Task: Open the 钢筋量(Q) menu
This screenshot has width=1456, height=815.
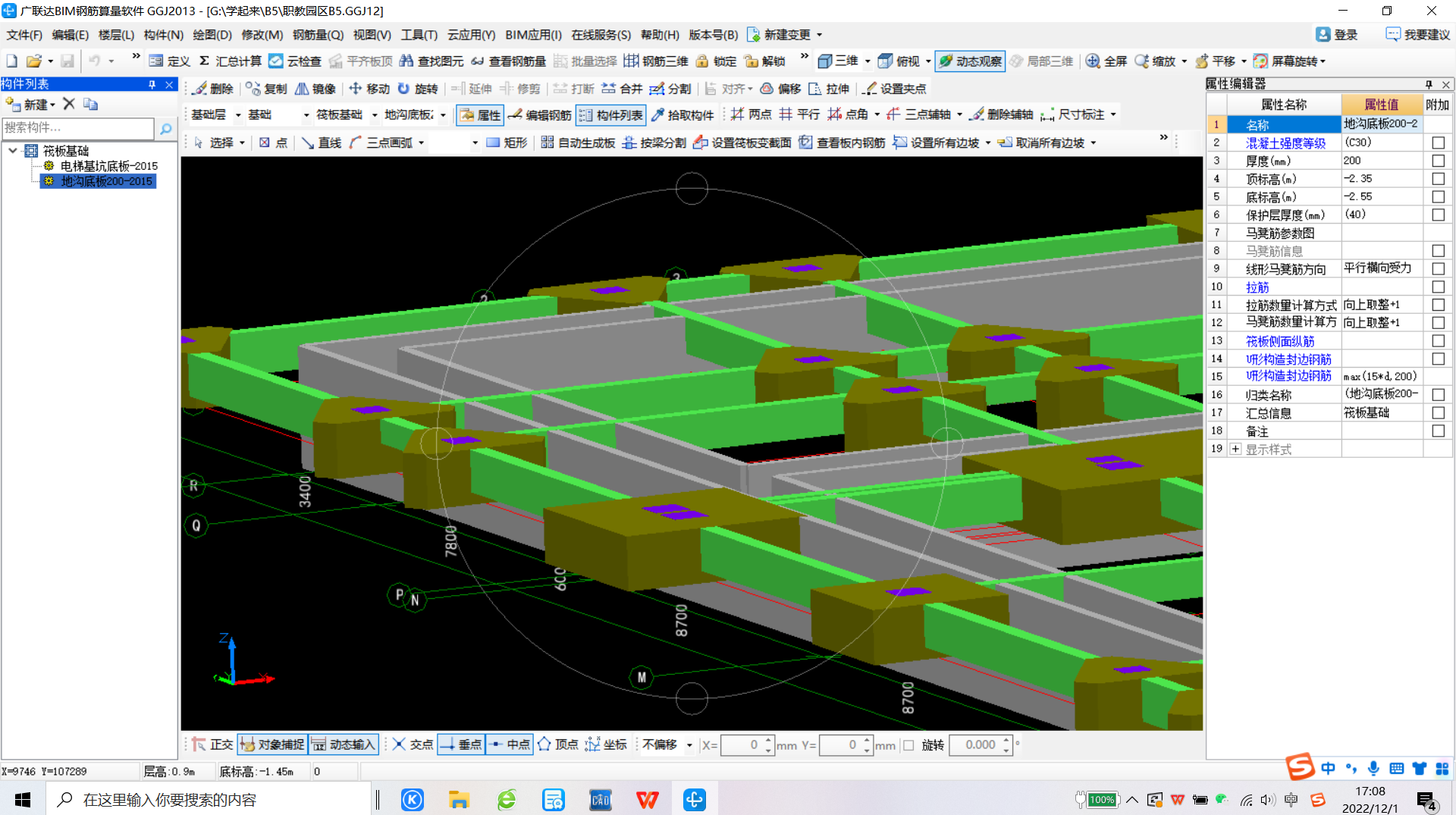Action: [x=318, y=35]
